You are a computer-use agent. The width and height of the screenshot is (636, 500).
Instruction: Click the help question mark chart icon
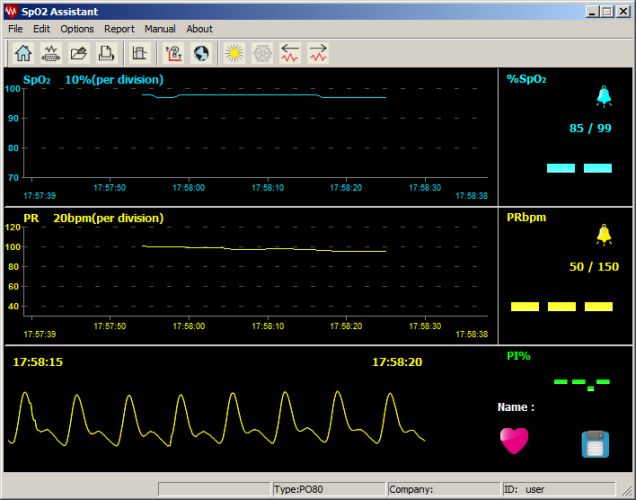coord(174,53)
